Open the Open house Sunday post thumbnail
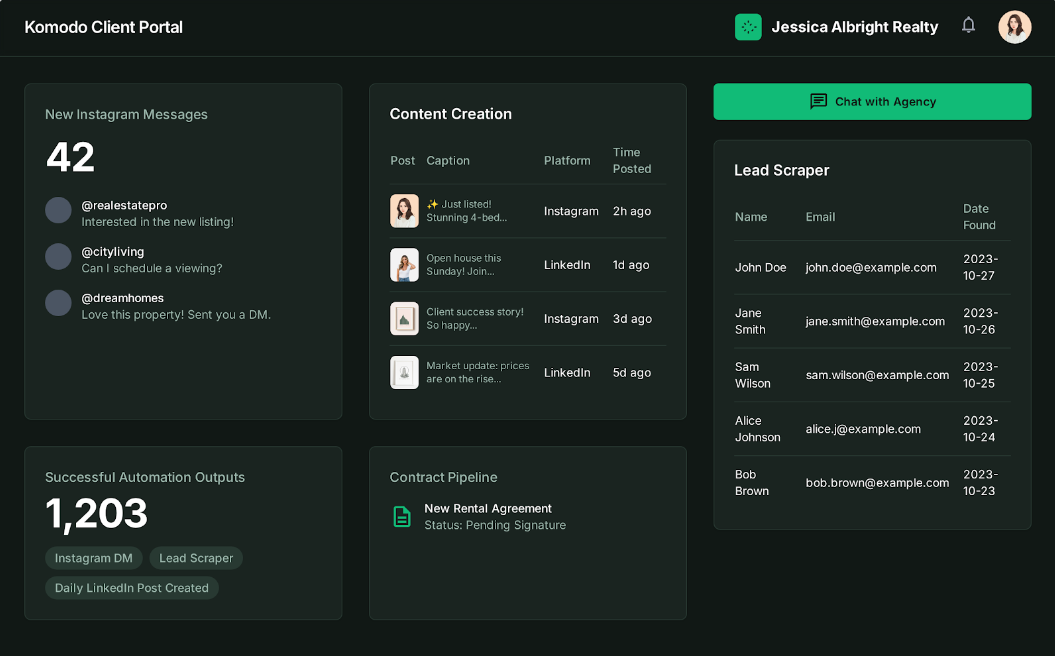Viewport: 1055px width, 656px height. 404,265
